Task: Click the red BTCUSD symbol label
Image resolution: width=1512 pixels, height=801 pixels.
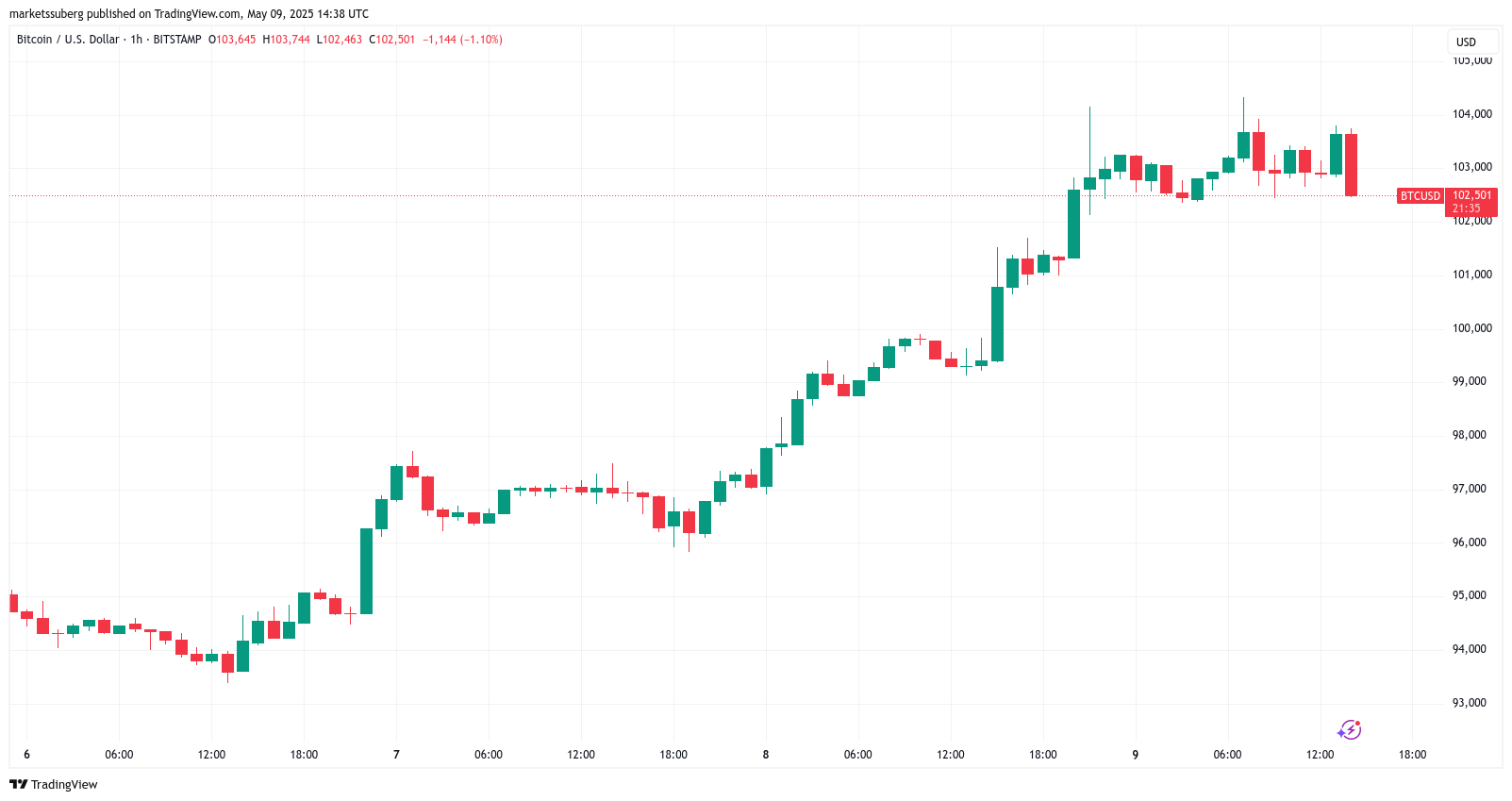Action: [1421, 196]
